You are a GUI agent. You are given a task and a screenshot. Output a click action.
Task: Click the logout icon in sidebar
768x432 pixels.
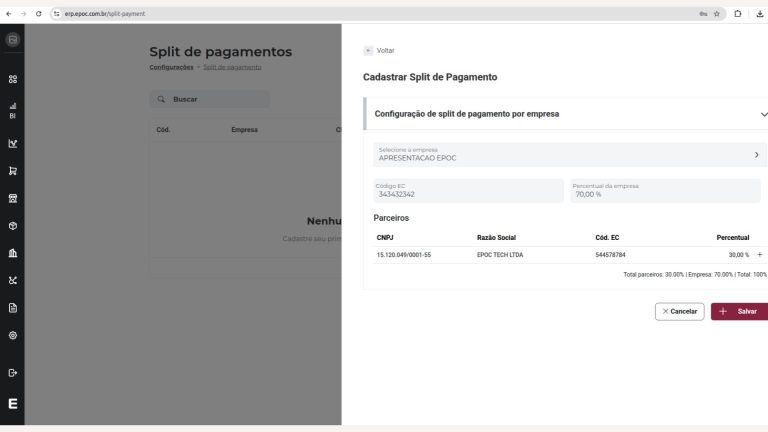13,373
